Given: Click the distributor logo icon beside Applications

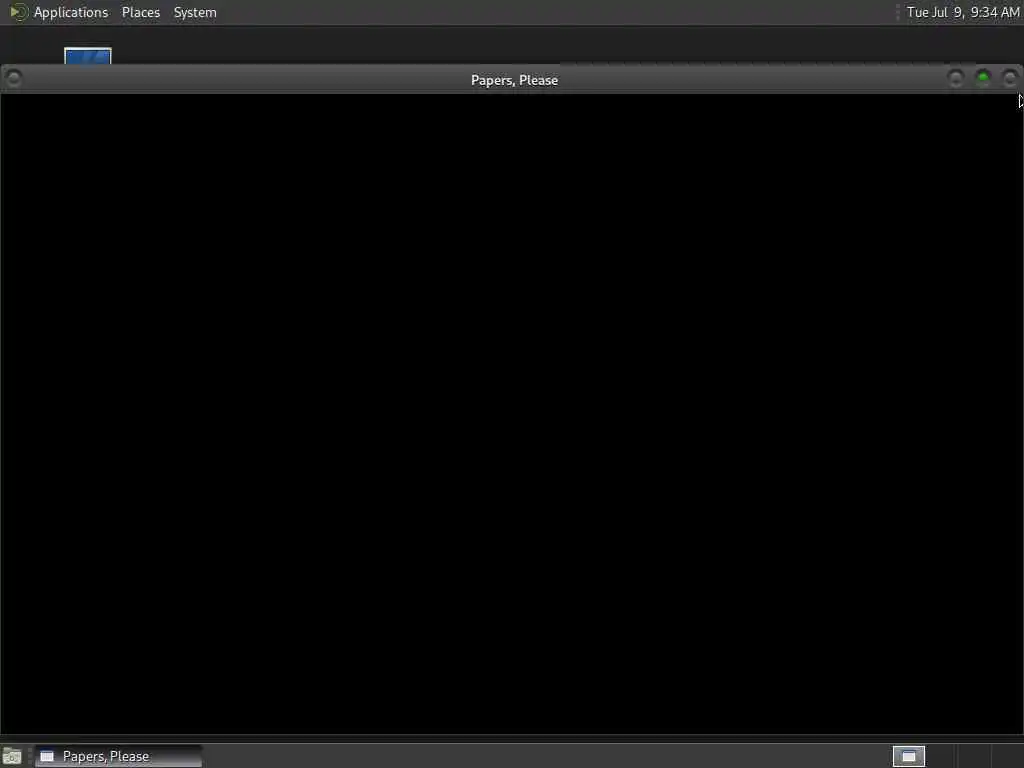Looking at the screenshot, I should [x=18, y=12].
